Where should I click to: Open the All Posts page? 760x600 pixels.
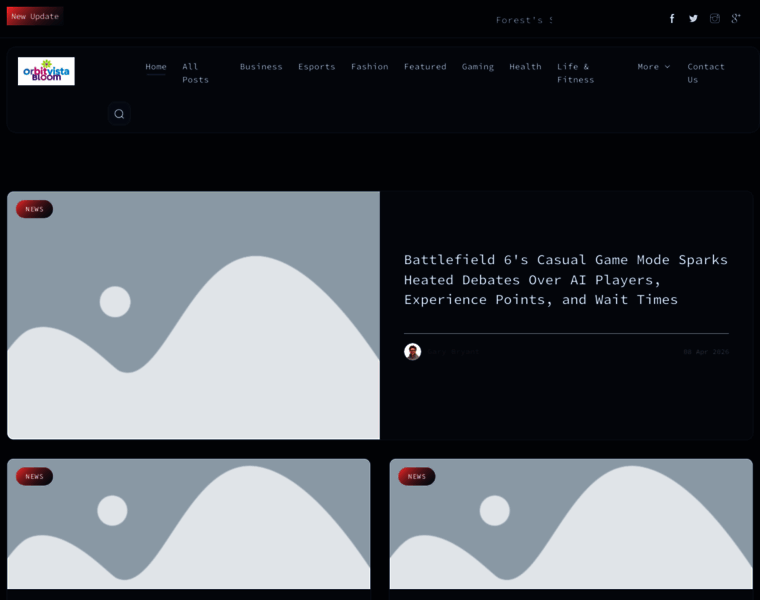point(195,73)
